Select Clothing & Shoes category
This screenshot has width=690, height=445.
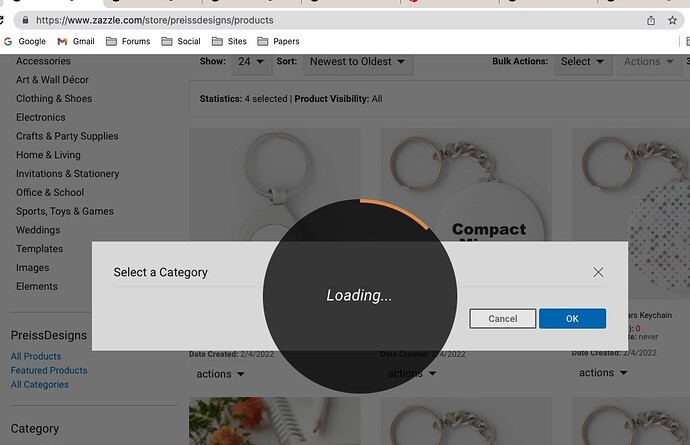click(54, 99)
